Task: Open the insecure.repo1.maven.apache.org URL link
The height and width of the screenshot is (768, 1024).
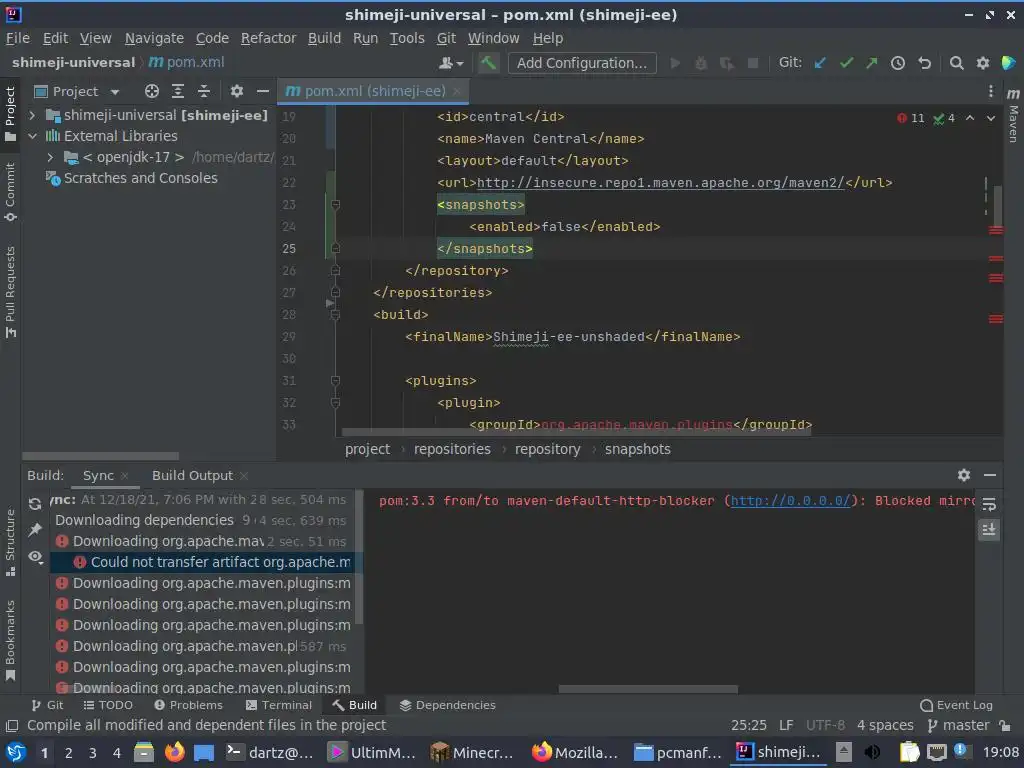Action: [660, 183]
